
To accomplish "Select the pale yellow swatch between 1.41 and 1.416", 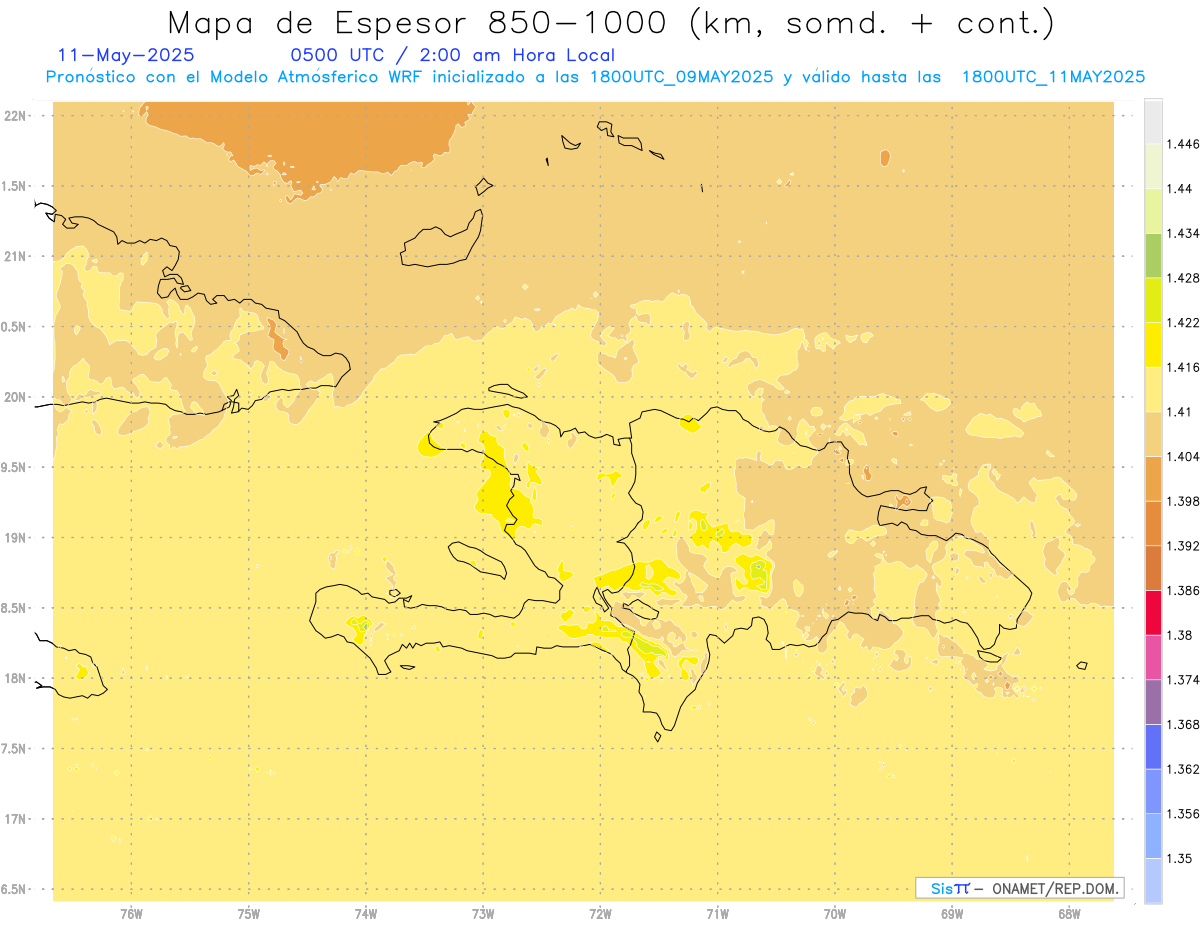I will [x=1153, y=389].
